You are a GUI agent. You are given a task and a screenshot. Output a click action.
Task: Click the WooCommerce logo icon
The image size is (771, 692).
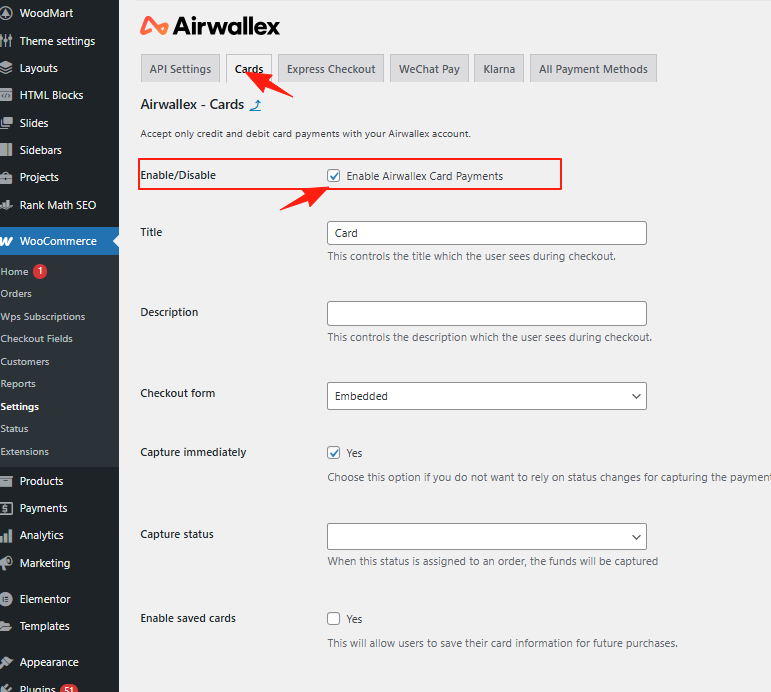coord(6,241)
